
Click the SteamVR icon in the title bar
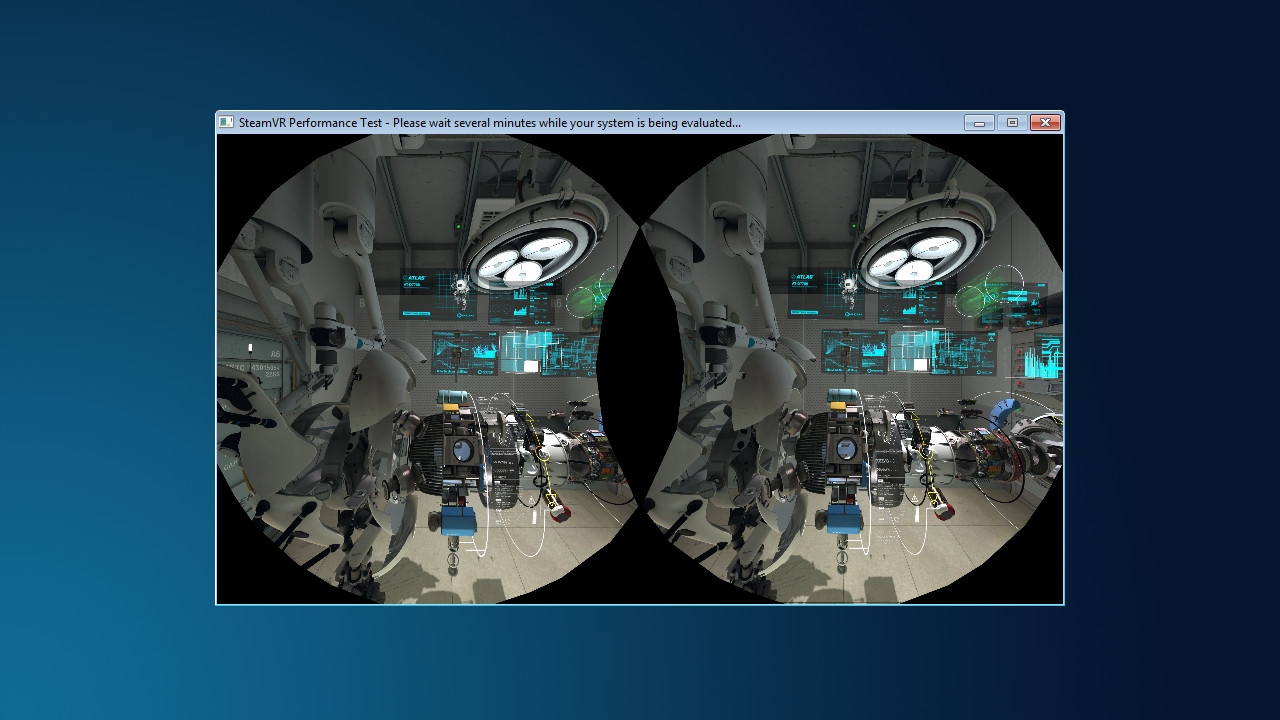click(226, 122)
